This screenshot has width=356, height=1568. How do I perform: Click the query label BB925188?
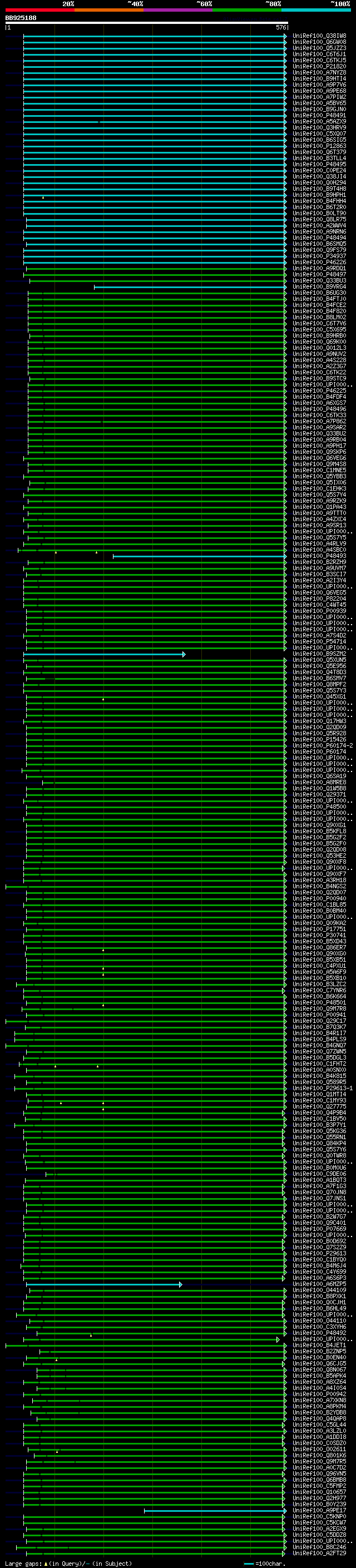pos(21,18)
